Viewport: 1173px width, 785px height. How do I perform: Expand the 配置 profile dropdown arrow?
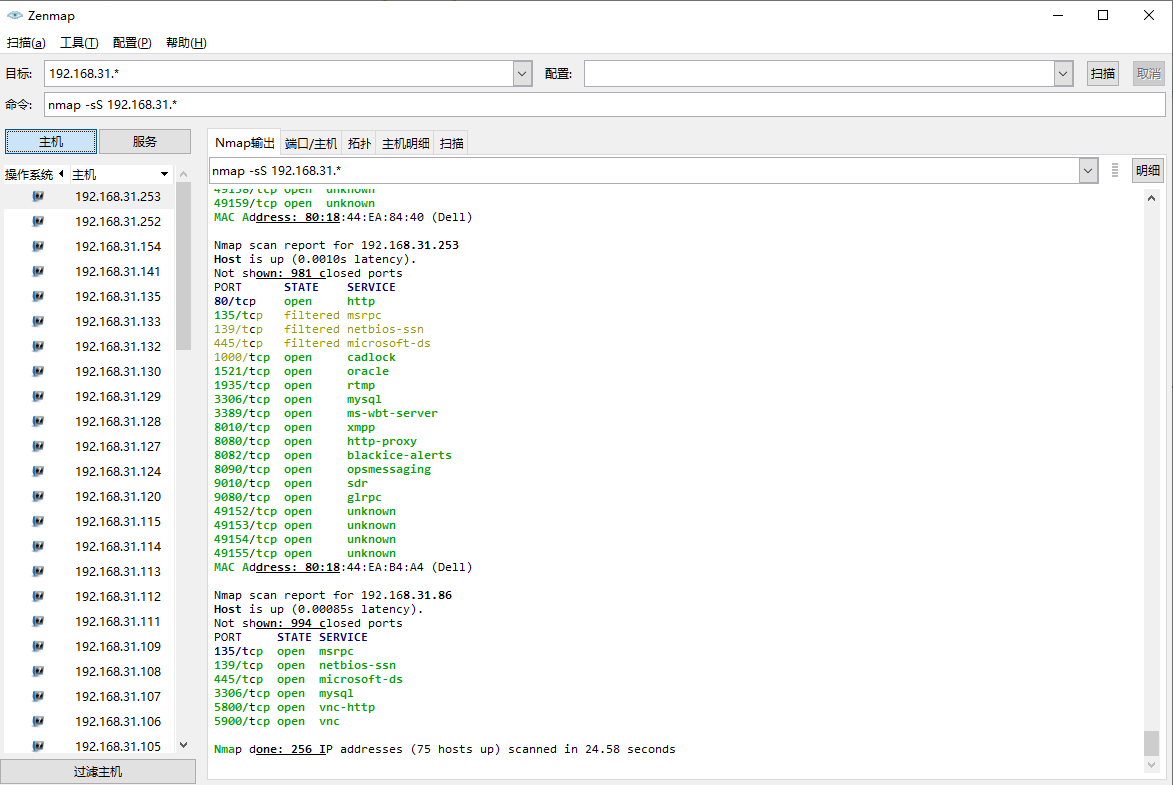[1064, 73]
